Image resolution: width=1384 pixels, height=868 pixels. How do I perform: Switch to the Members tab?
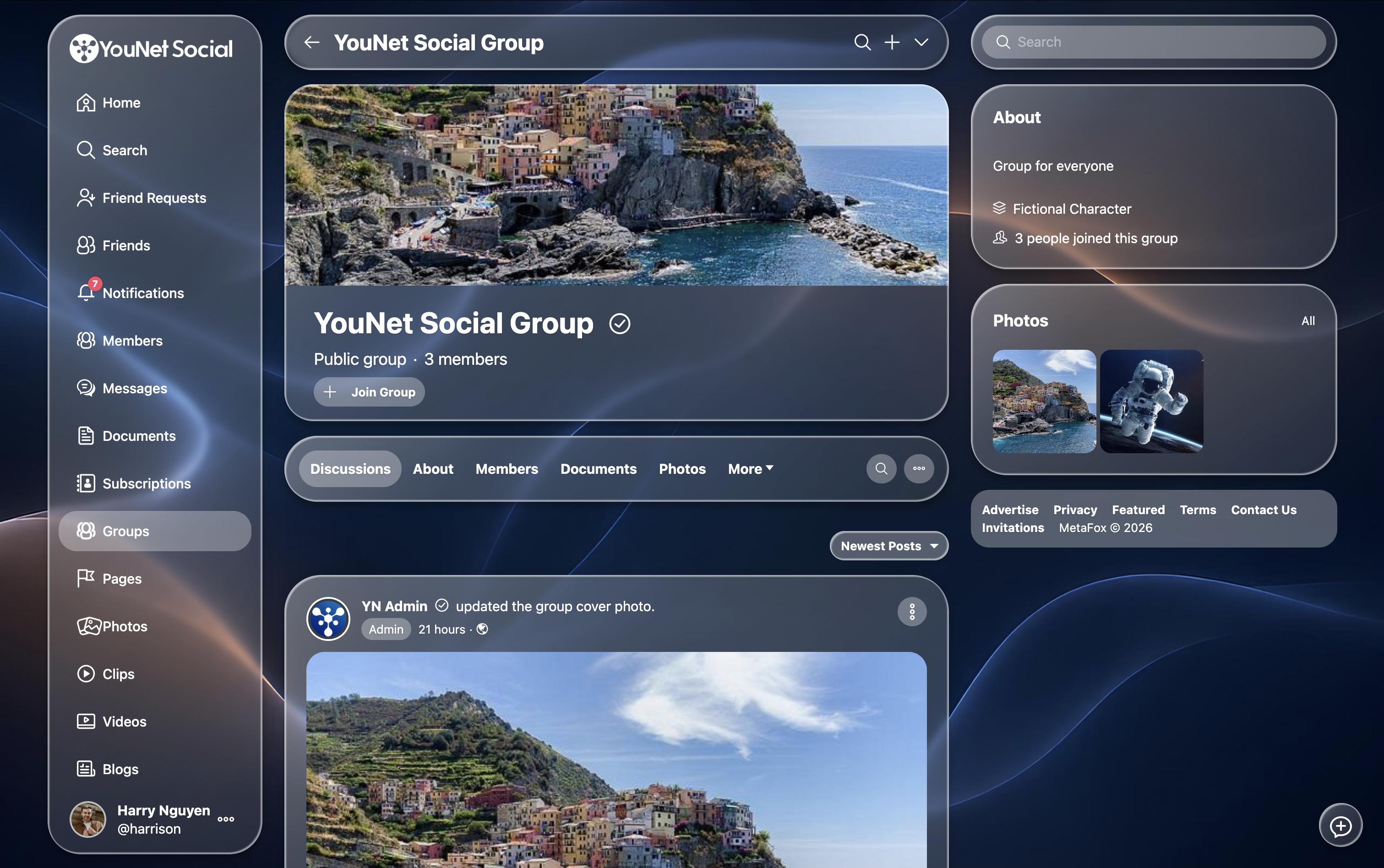(507, 468)
